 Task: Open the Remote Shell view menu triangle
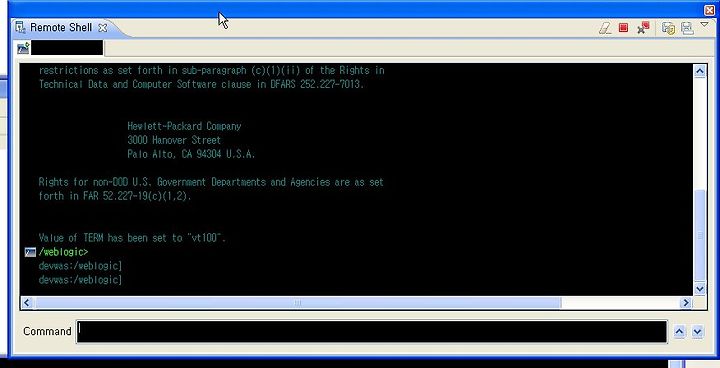click(x=704, y=24)
